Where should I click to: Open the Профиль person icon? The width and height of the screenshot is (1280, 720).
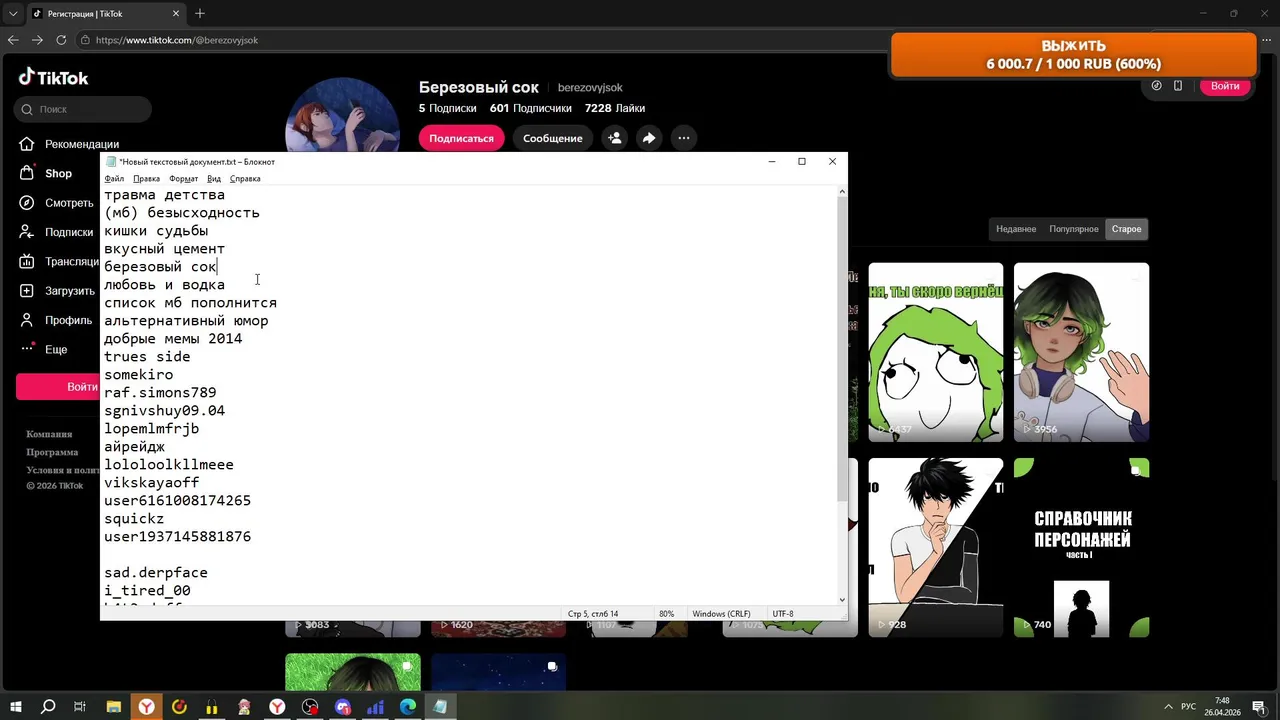26,320
